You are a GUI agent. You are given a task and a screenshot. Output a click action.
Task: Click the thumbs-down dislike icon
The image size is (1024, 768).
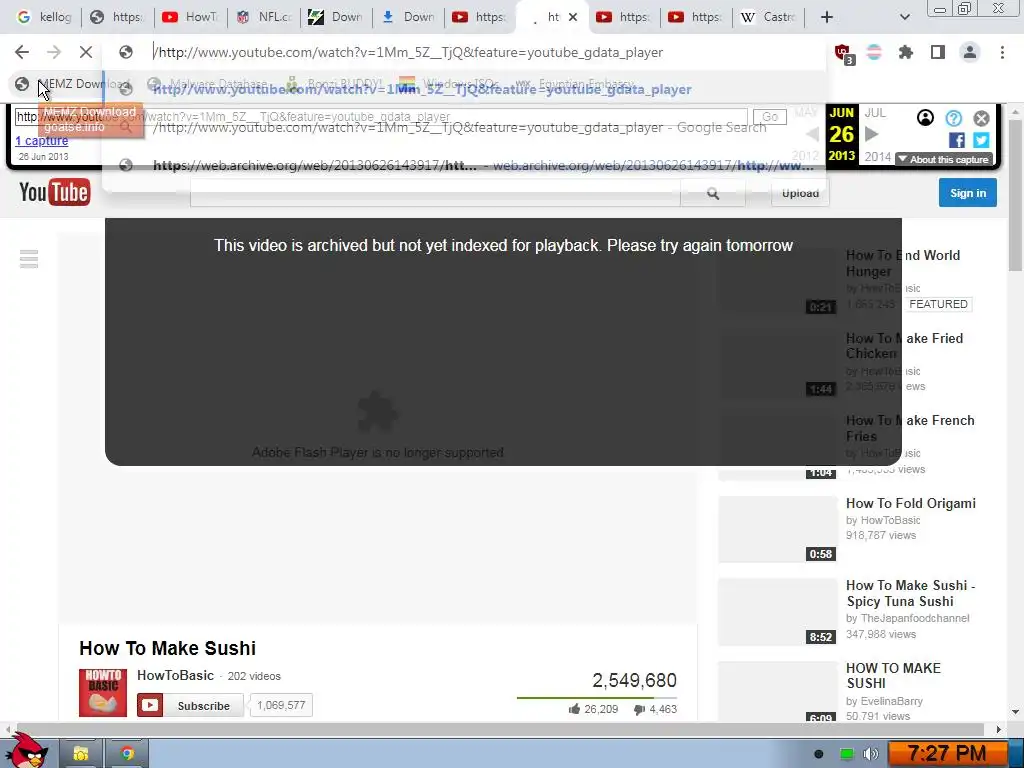click(639, 709)
